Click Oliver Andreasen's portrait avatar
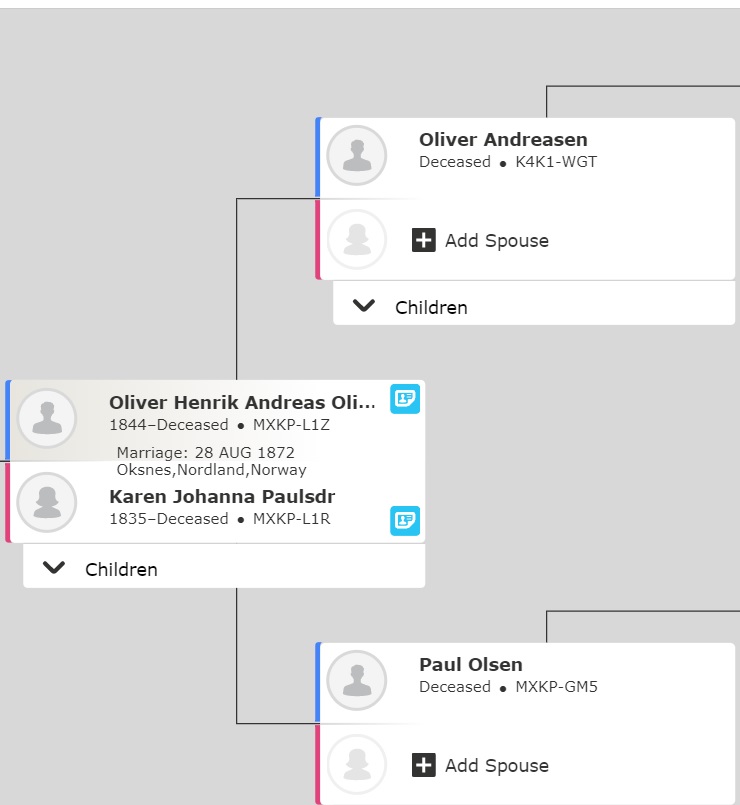 (356, 155)
